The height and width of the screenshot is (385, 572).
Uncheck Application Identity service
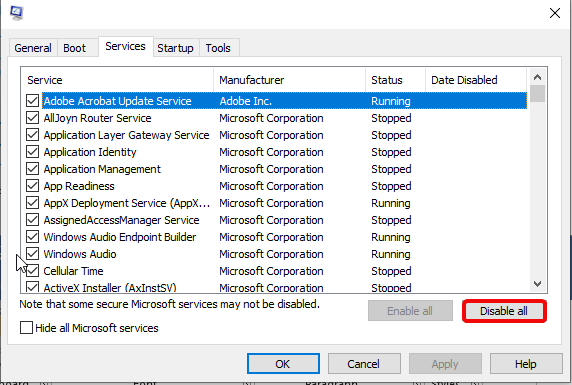32,152
